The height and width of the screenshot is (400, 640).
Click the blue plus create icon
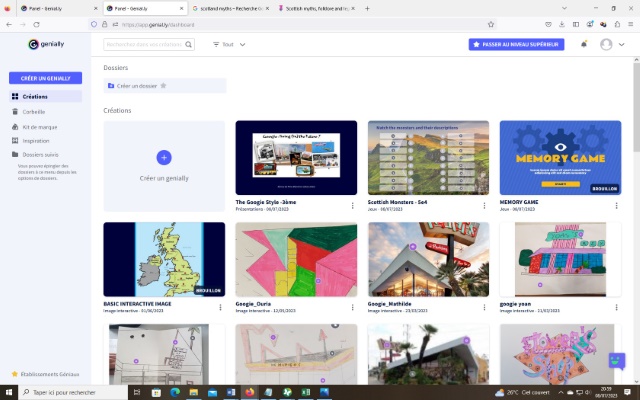(x=164, y=157)
